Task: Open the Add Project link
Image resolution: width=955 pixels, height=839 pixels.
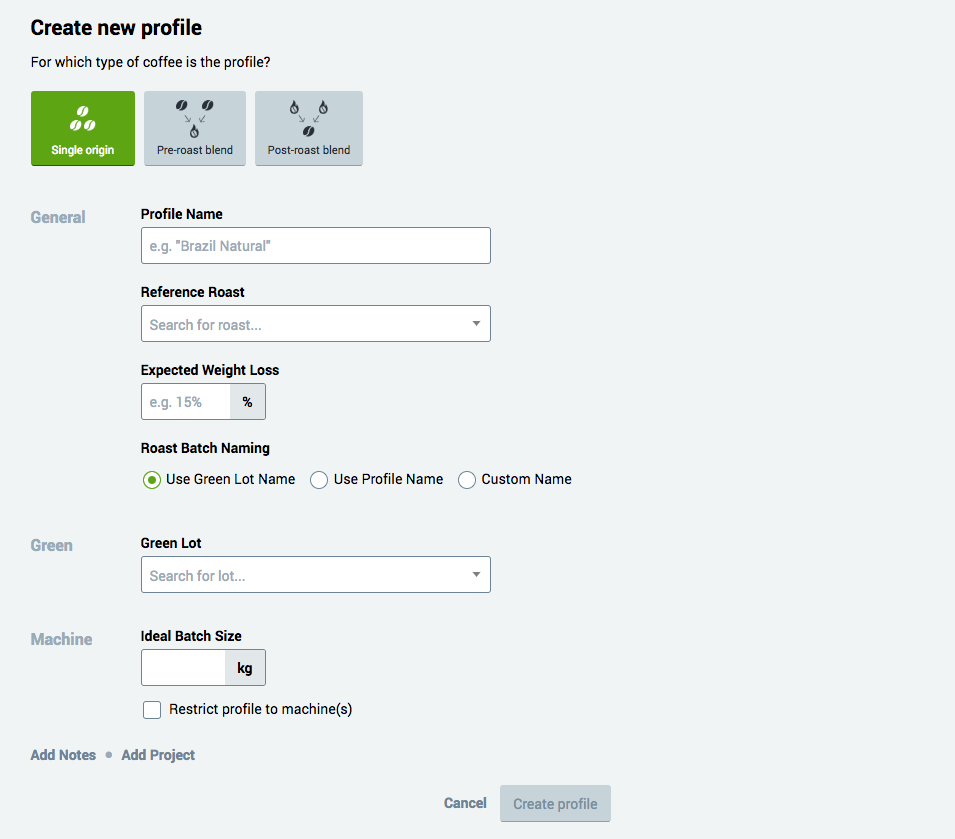Action: tap(158, 755)
